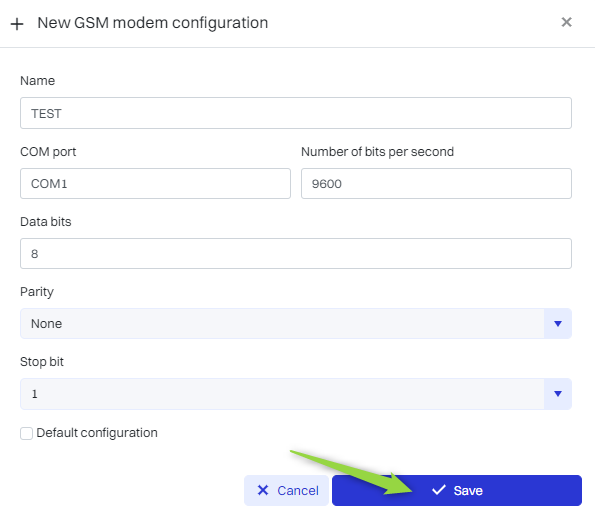Click the Data bits label
This screenshot has height=513, width=595.
[46, 222]
